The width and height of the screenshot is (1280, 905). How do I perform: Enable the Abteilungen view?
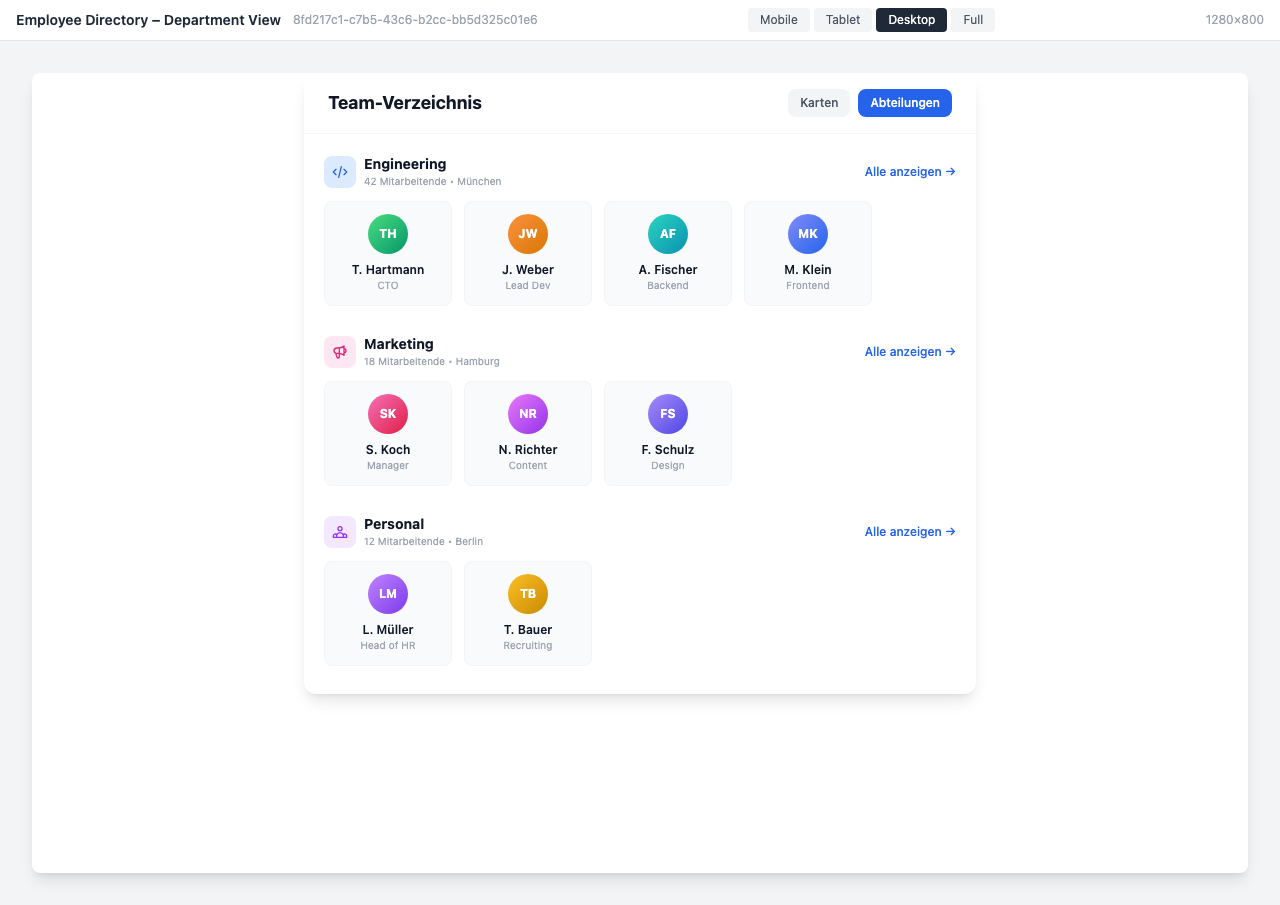click(x=904, y=102)
